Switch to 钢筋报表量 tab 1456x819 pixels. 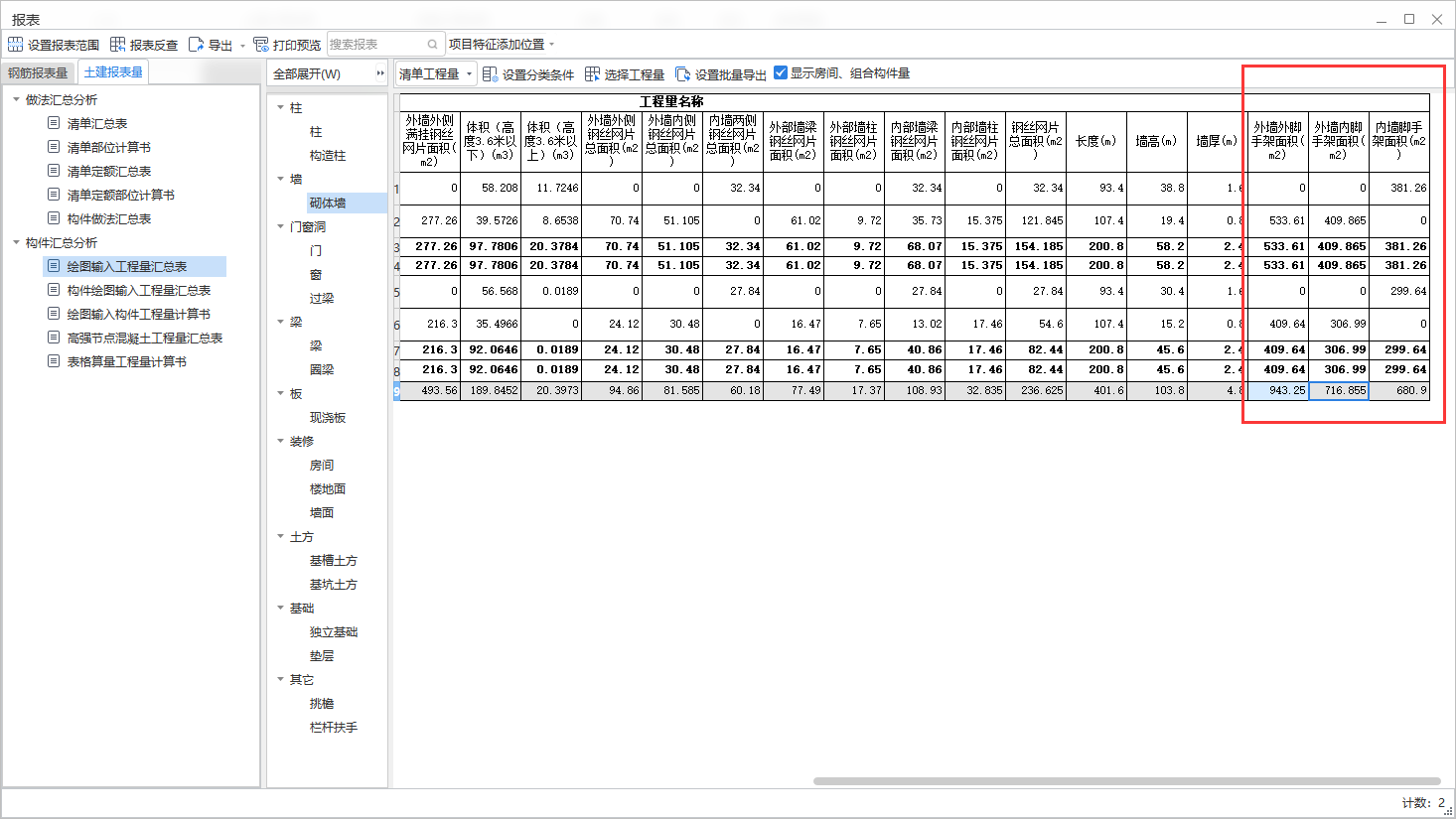tap(38, 72)
